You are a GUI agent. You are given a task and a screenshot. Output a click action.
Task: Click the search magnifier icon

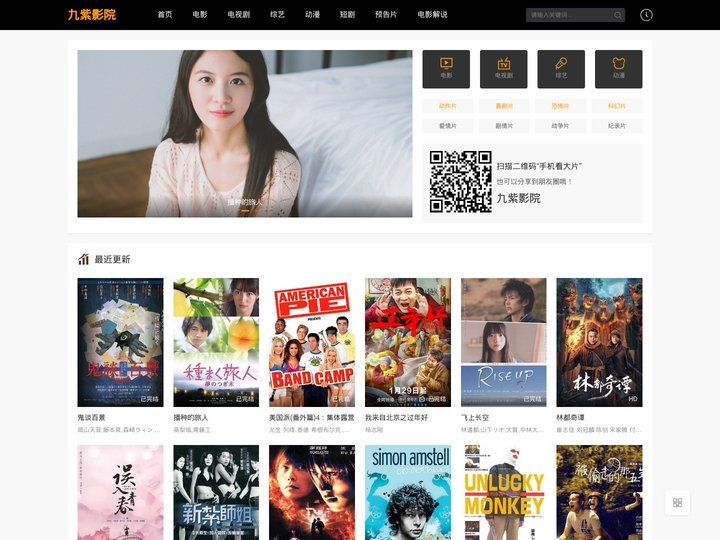(618, 15)
